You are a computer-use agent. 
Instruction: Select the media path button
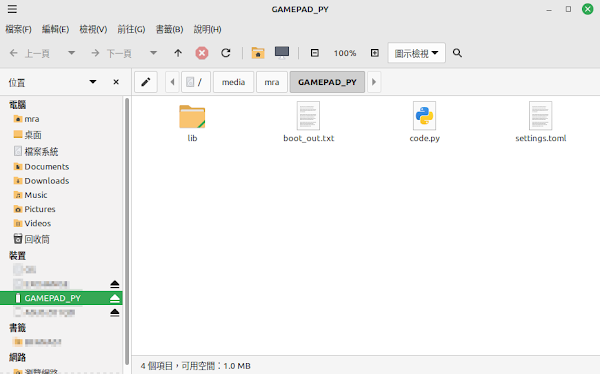(233, 82)
